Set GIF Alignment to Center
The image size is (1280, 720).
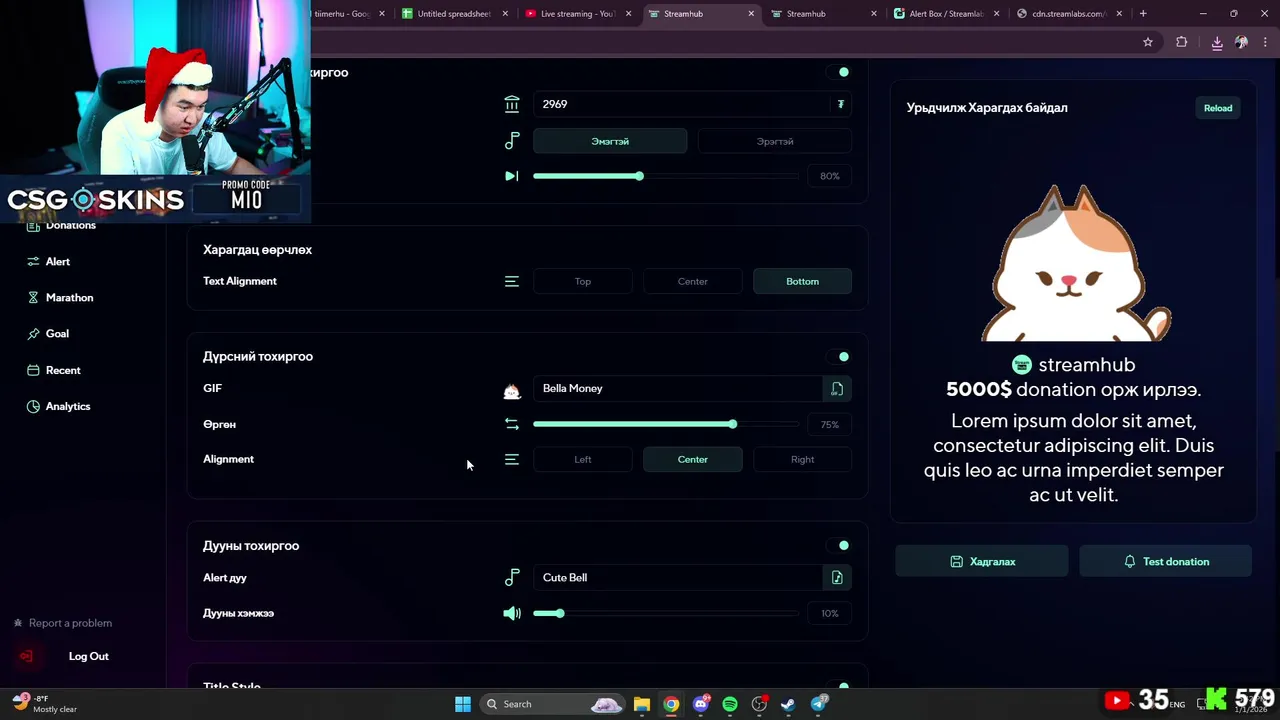[692, 459]
